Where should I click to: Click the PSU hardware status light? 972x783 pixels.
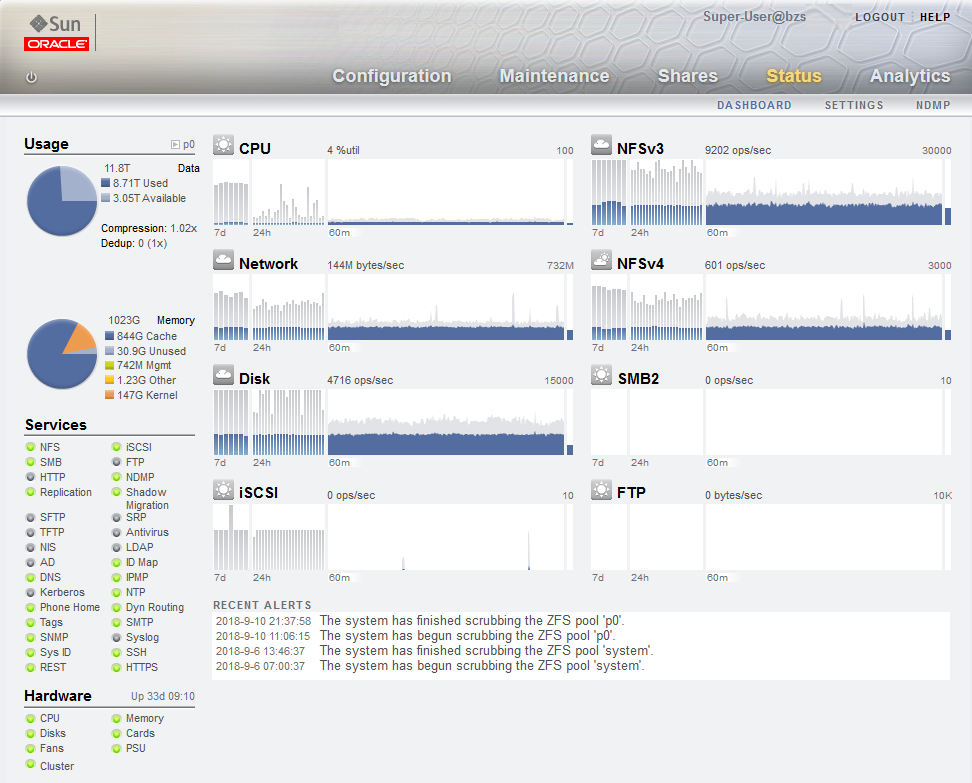click(116, 748)
